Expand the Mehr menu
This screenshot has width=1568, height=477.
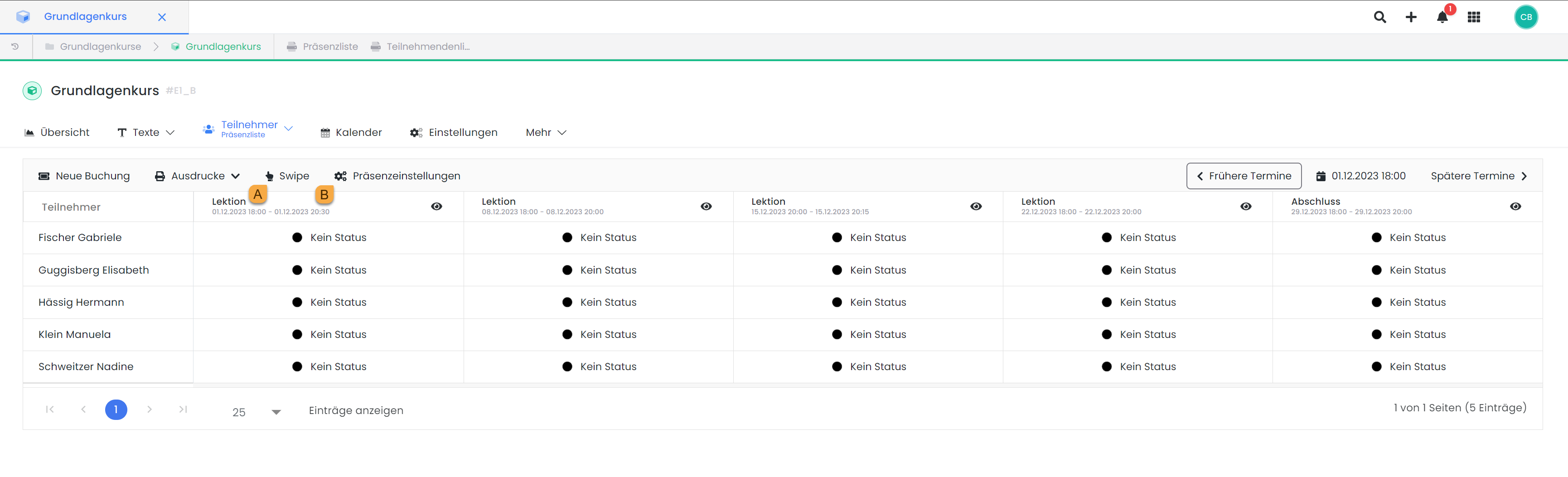545,133
